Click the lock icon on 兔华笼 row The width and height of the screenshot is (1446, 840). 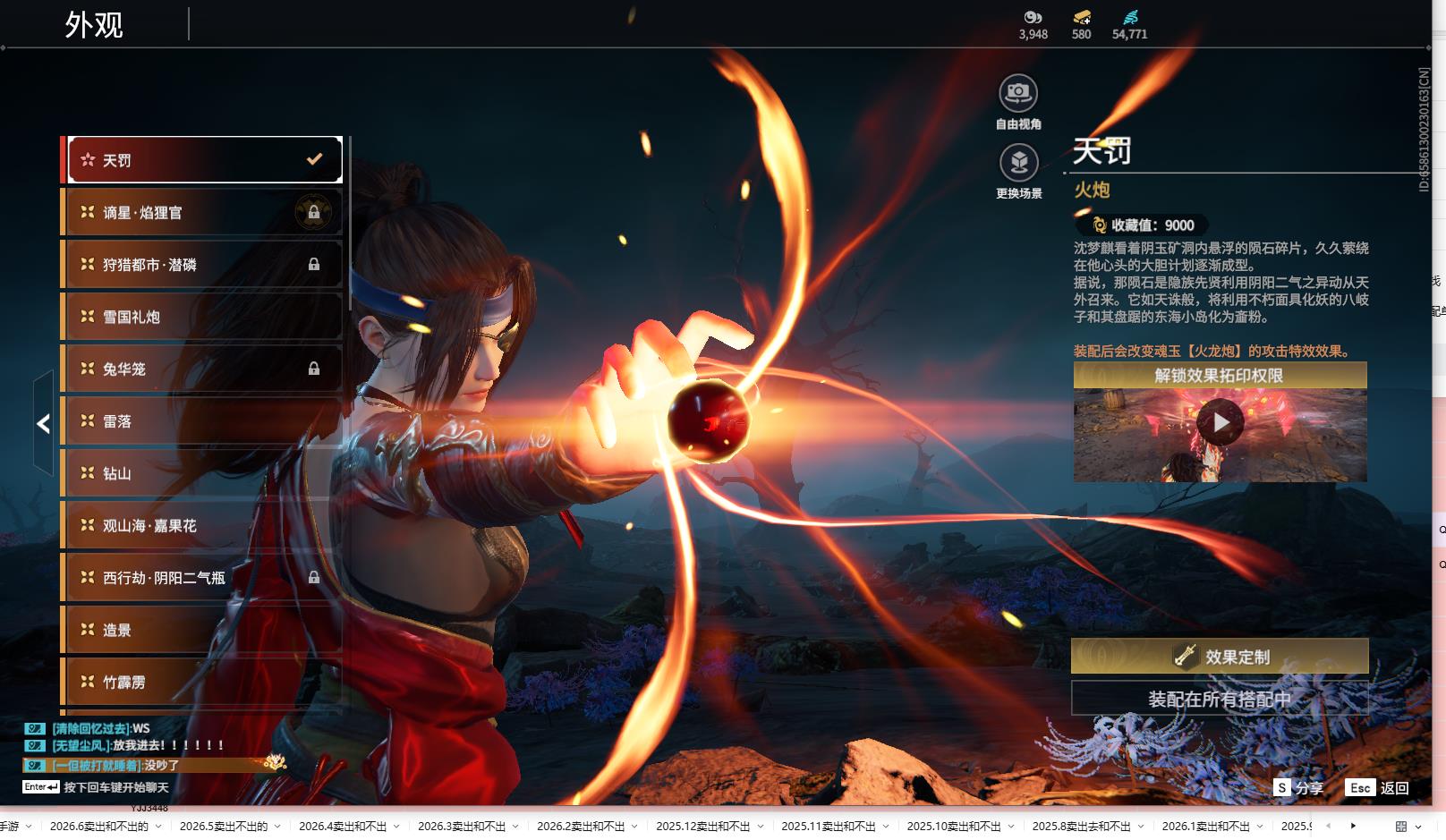(314, 369)
